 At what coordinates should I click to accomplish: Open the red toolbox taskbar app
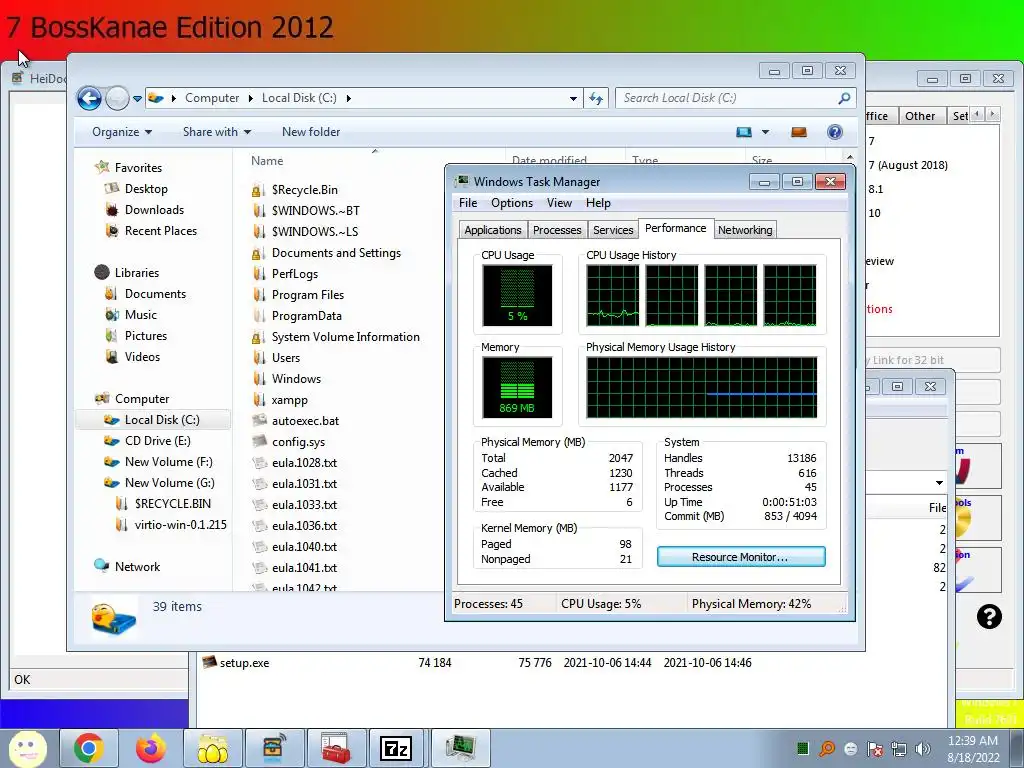pos(336,748)
